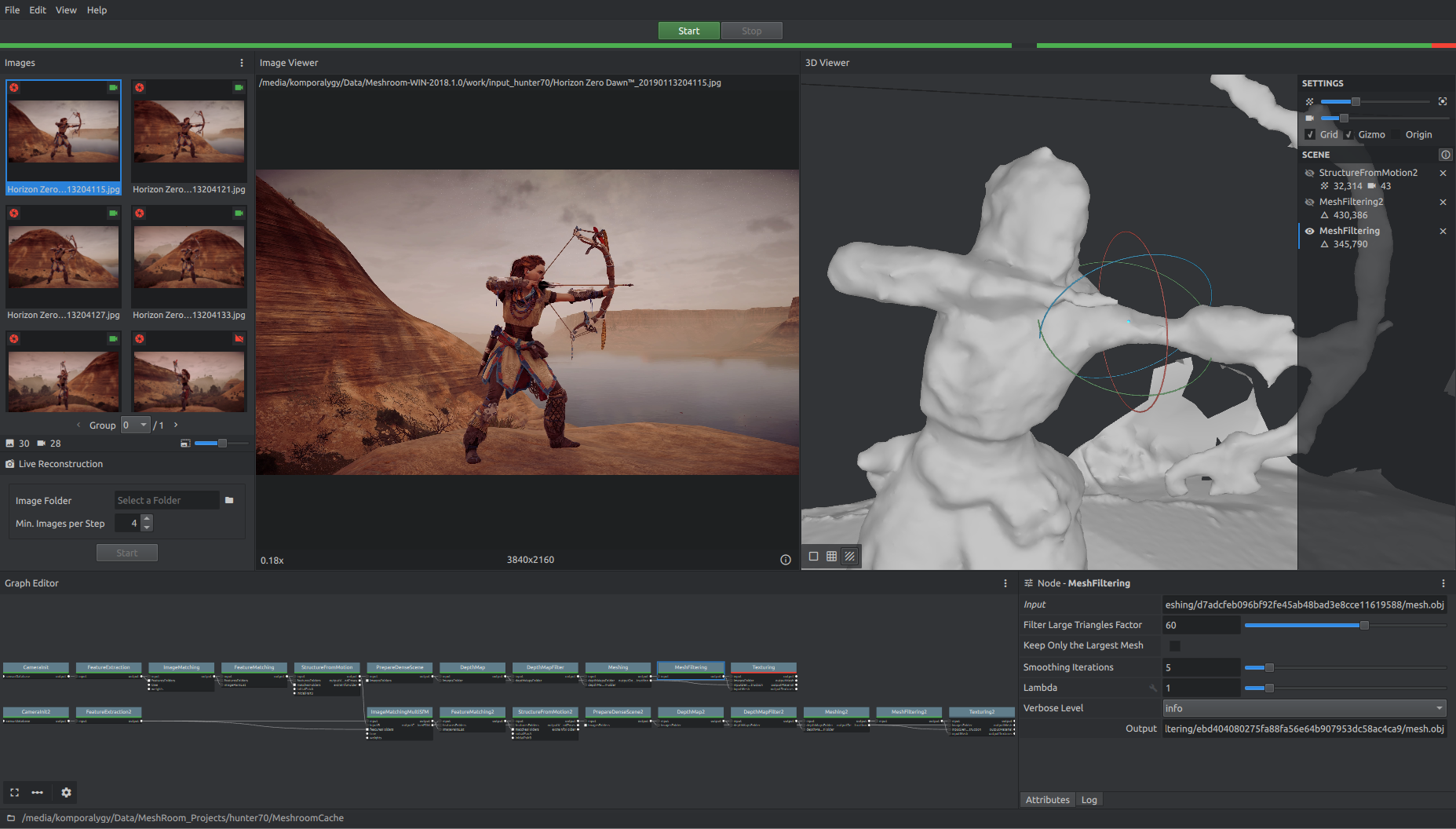Select the Horizon Zero...13204127.jpg thumbnail
This screenshot has width=1456, height=829.
[x=64, y=263]
